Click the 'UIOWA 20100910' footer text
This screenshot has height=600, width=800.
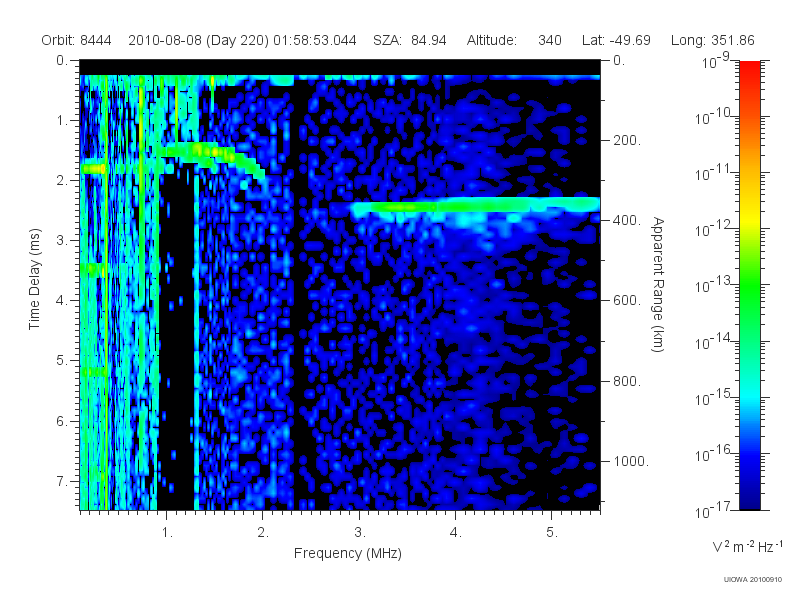point(753,580)
